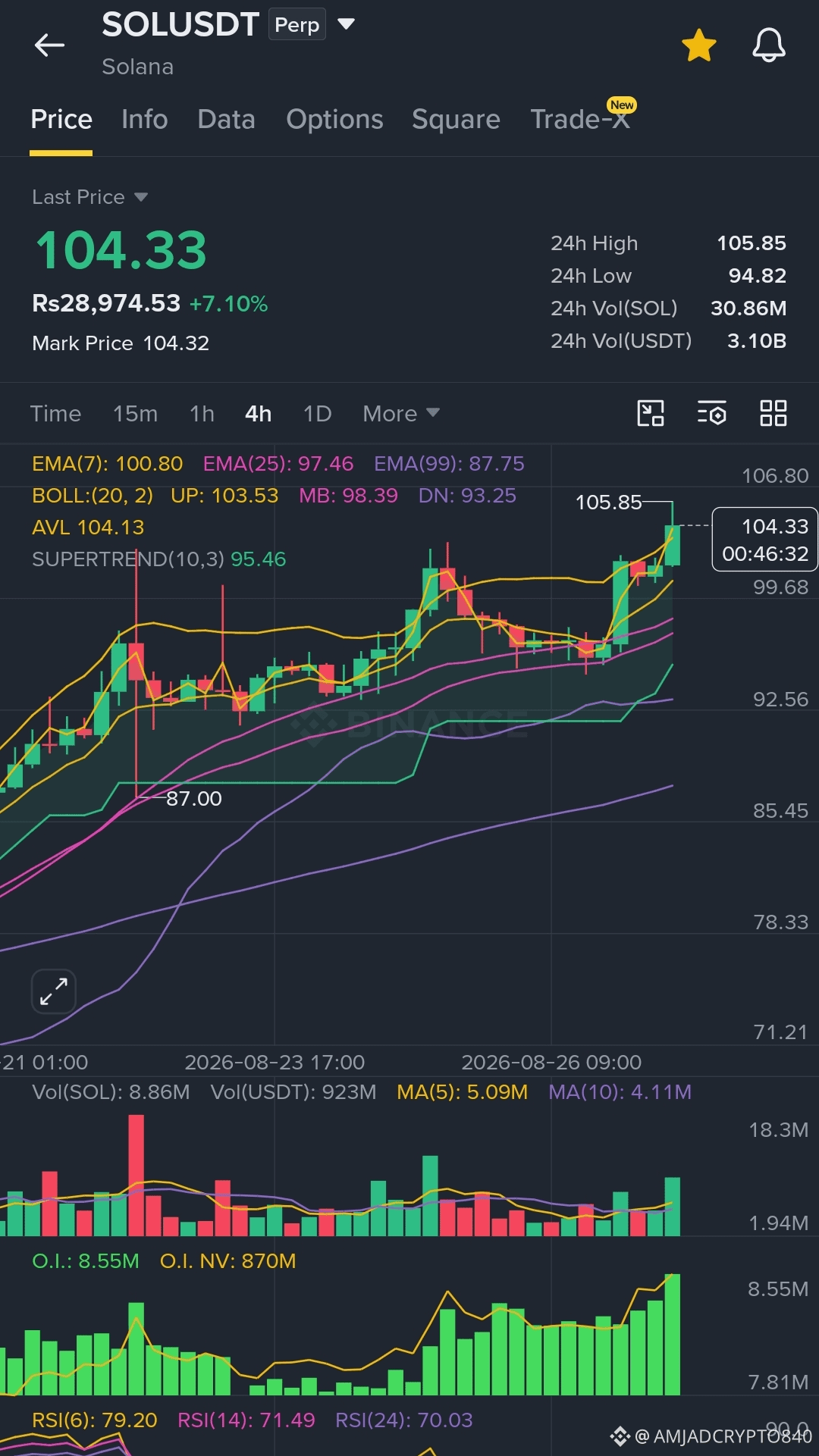Tap the RSI(14): 71.49 label
Screen dimensions: 819x1456
pyautogui.click(x=246, y=1420)
